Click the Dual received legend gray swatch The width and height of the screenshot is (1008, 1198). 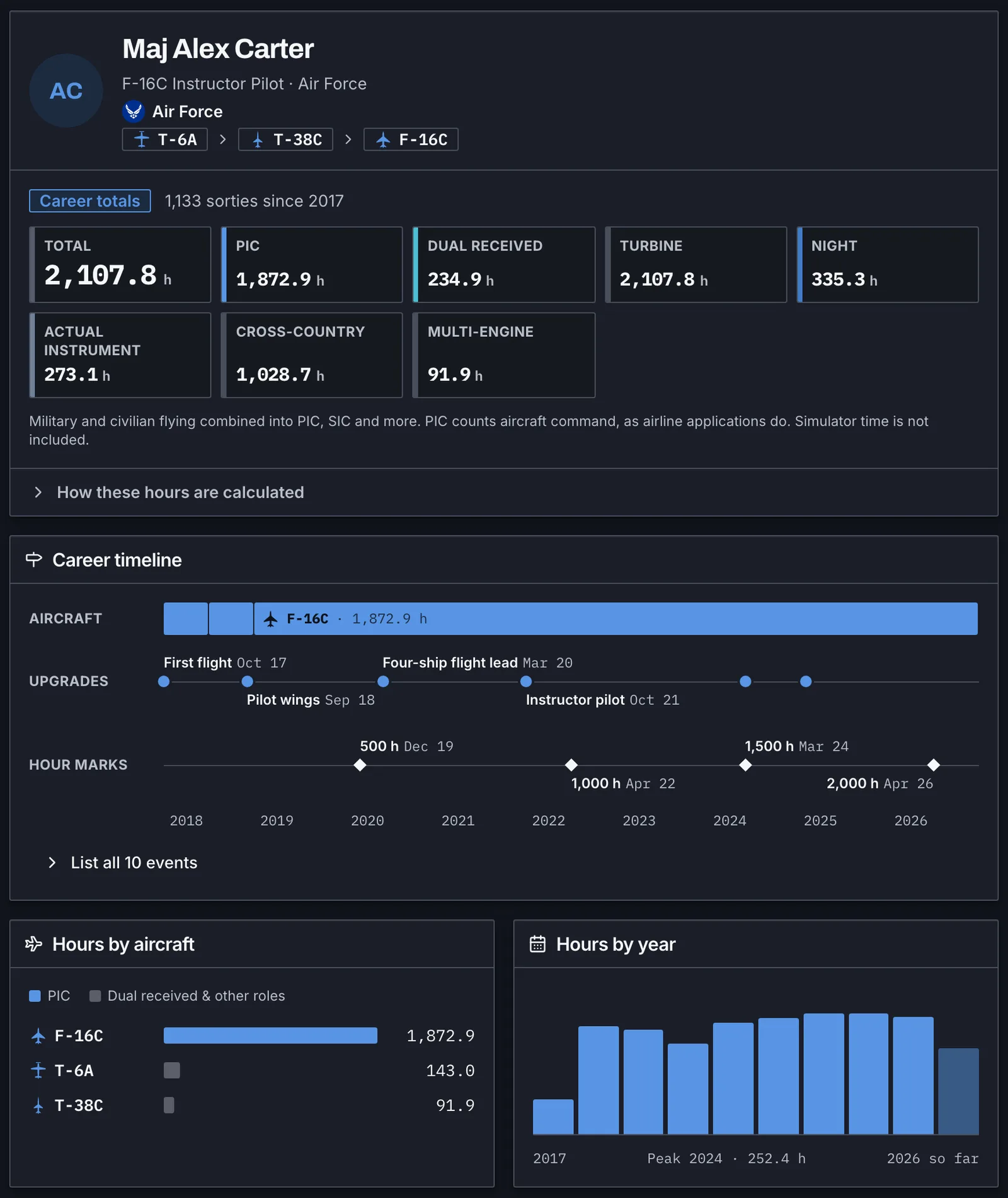coord(95,996)
